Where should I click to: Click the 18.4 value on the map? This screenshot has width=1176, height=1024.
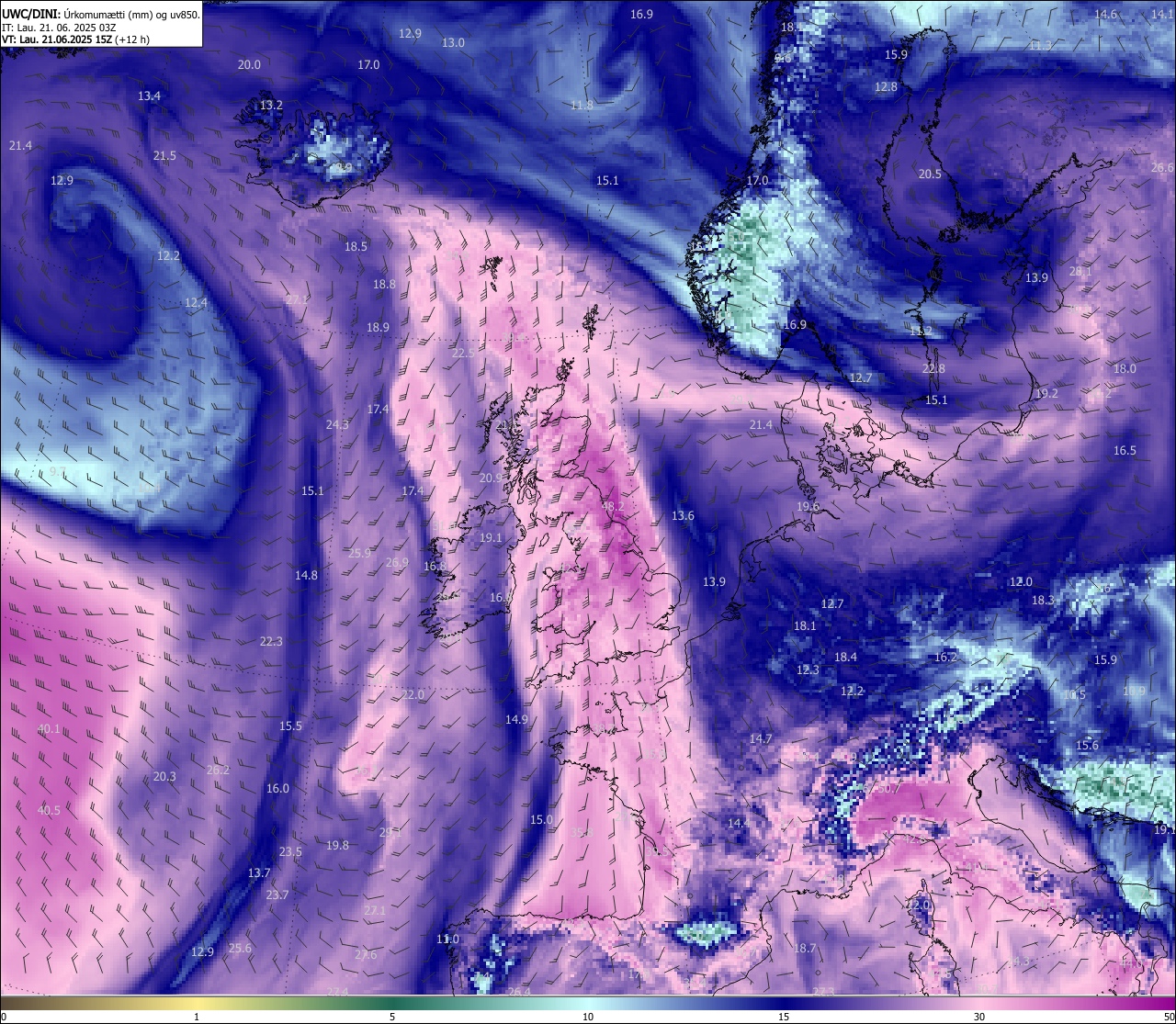tap(845, 657)
